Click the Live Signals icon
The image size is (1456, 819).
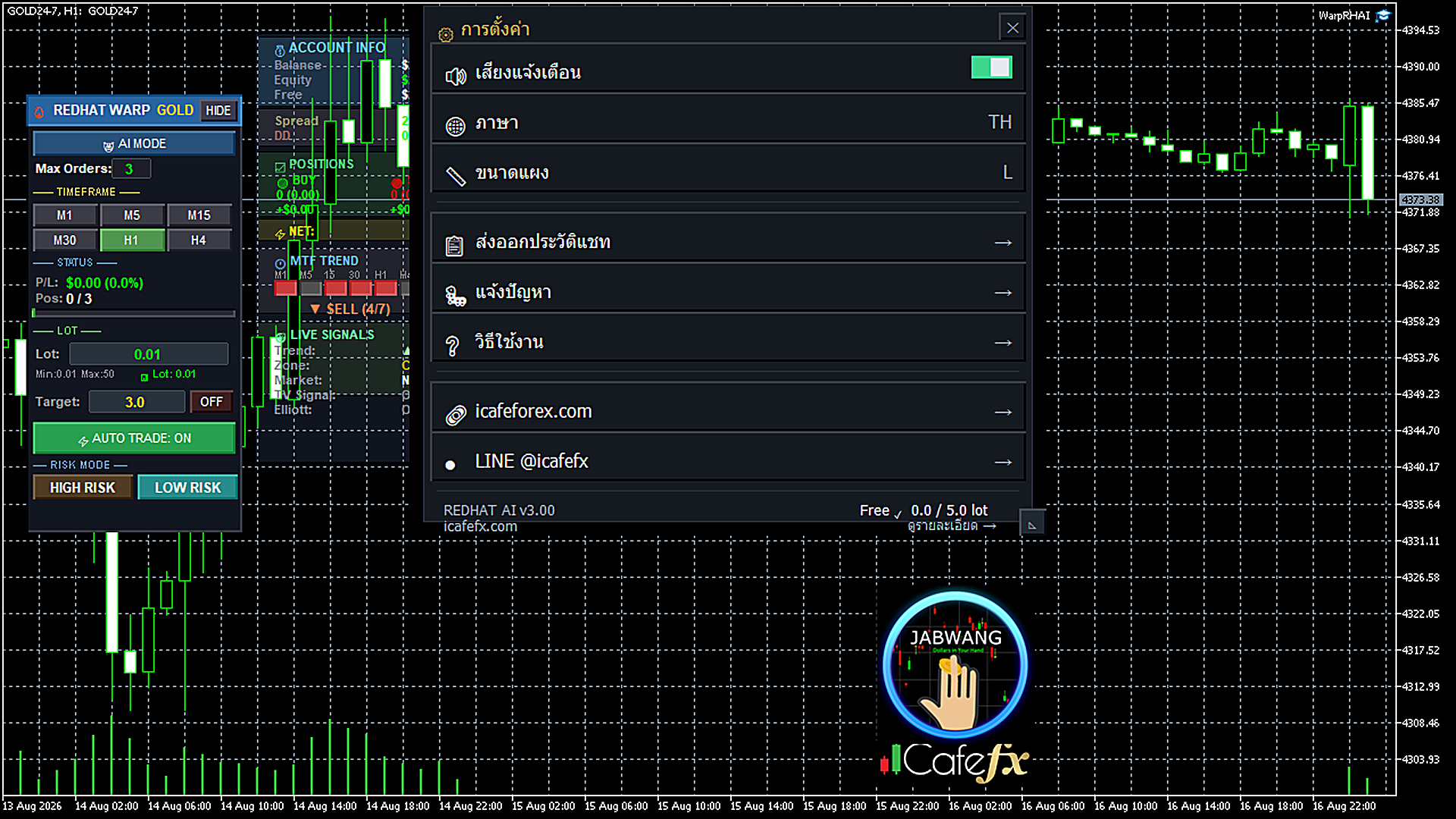point(281,337)
